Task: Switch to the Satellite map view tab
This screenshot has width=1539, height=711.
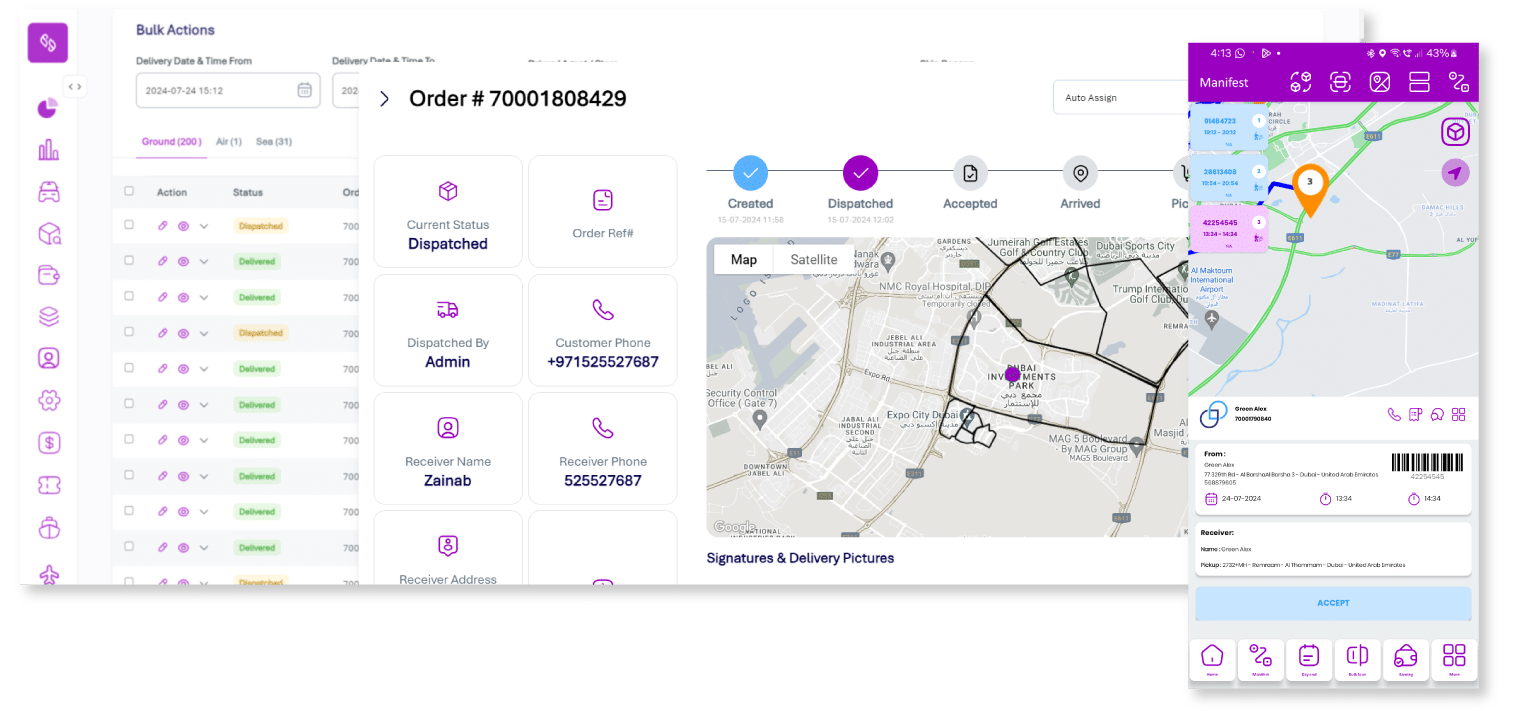Action: click(x=814, y=259)
